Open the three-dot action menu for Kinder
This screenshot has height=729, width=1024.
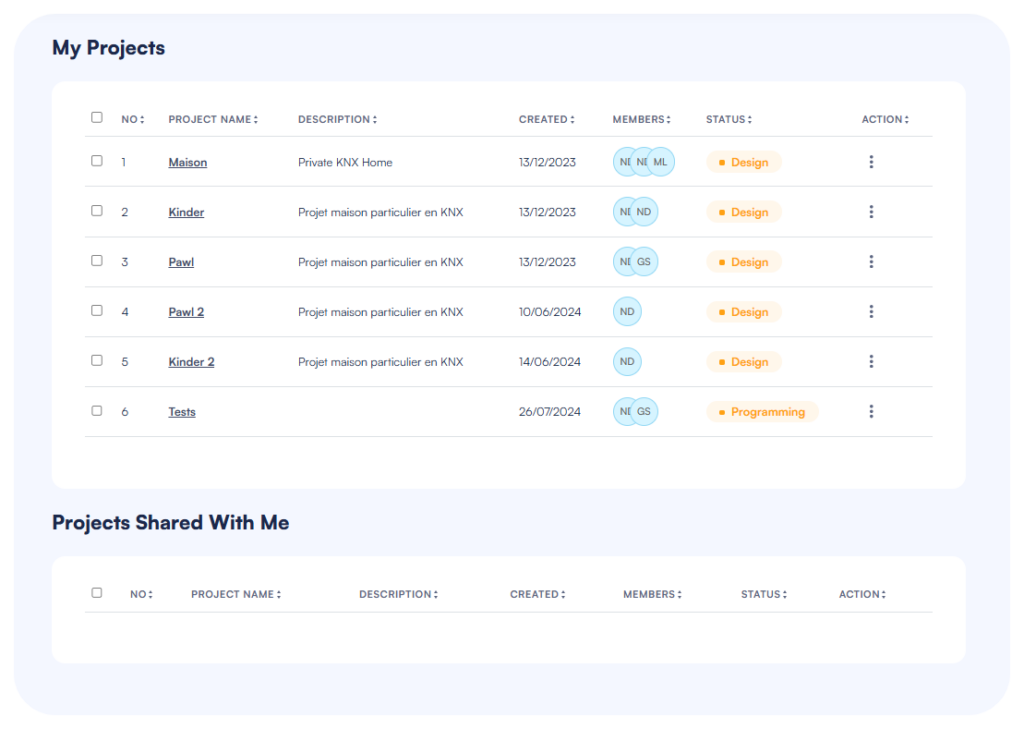(x=871, y=212)
